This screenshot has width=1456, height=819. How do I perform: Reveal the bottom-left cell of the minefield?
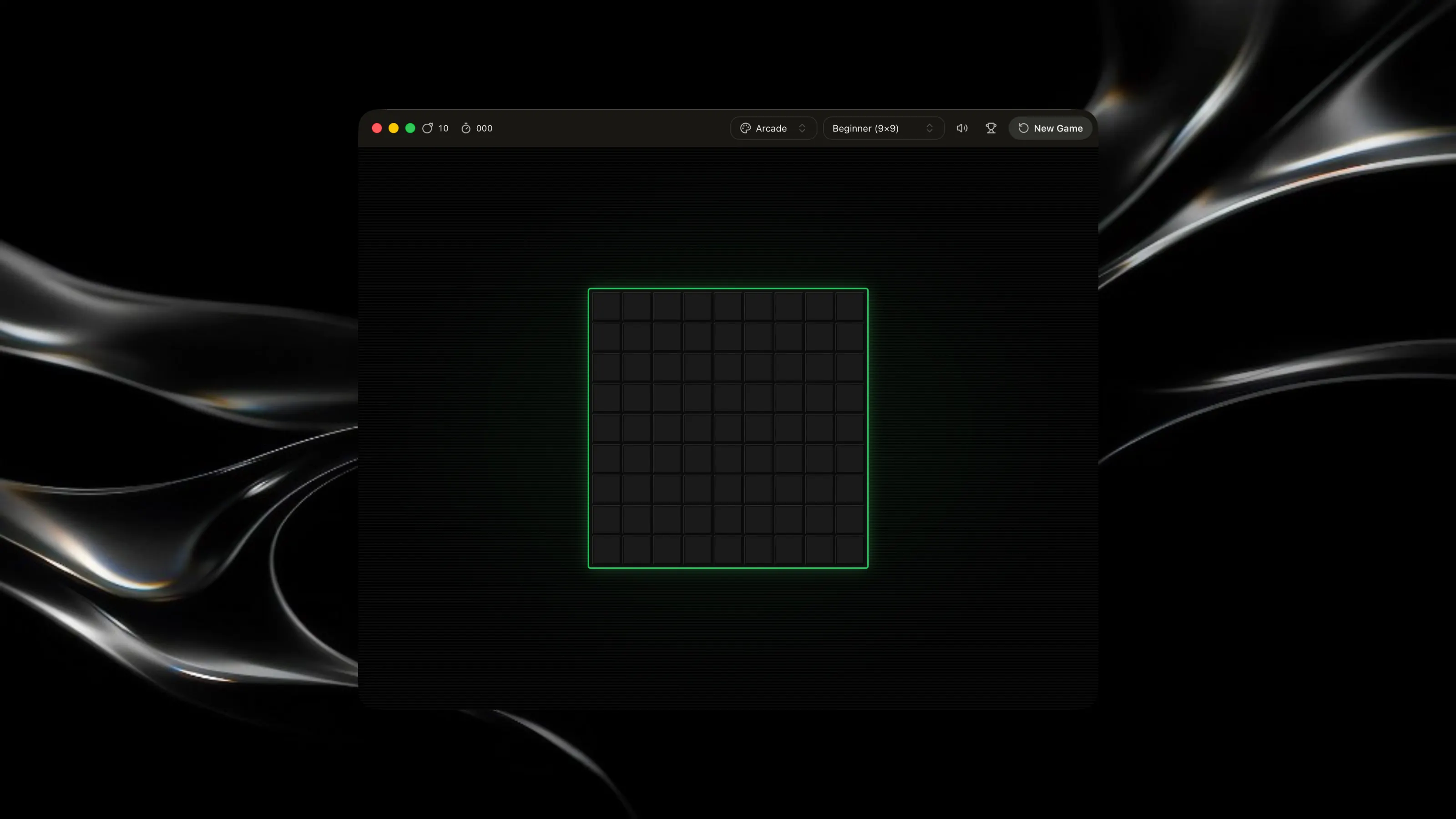[607, 549]
